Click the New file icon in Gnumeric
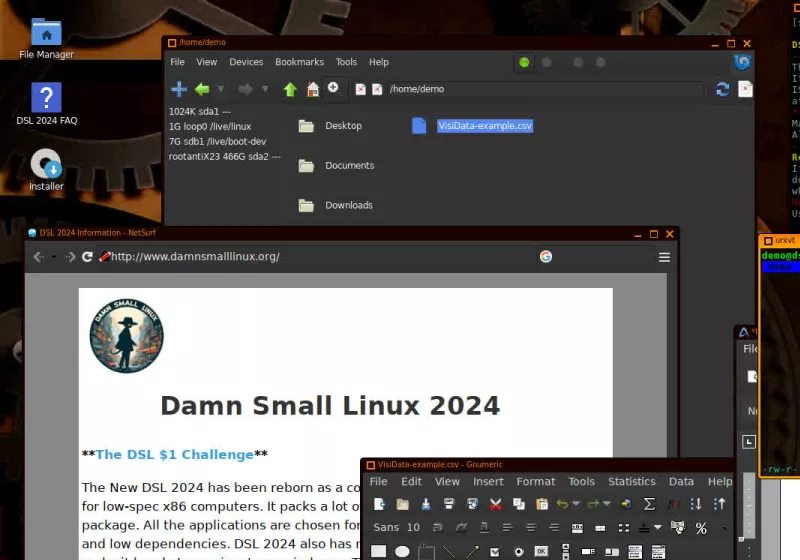 379,504
